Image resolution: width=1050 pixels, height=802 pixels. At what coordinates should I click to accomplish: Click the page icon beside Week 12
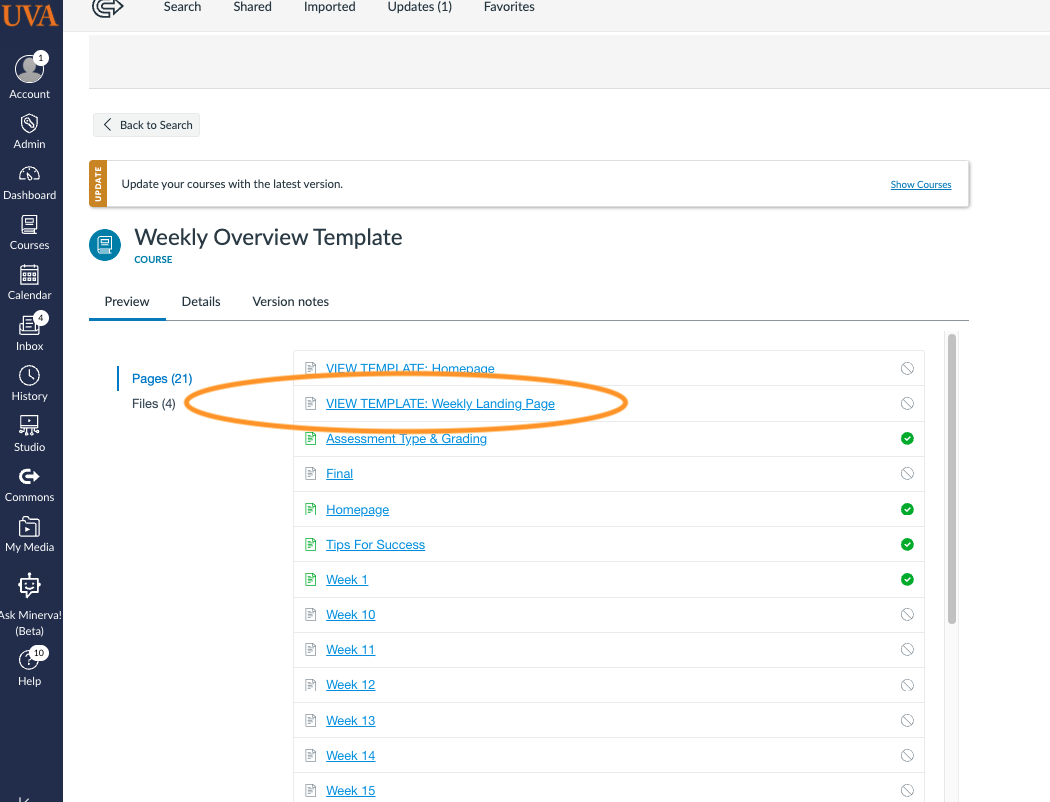(311, 685)
